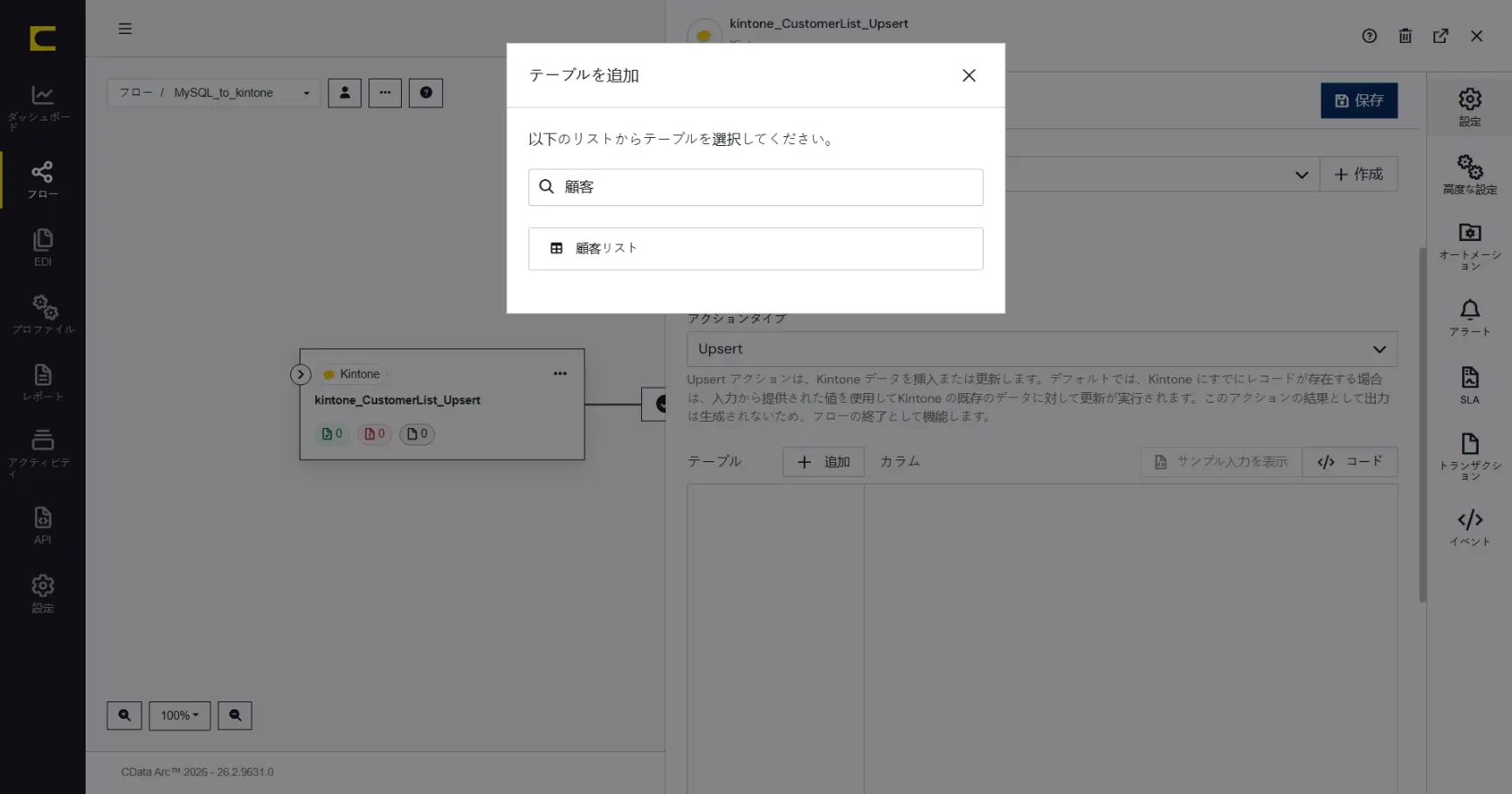The height and width of the screenshot is (794, 1512).
Task: Open the プロファイル sidebar item
Action: [x=42, y=315]
